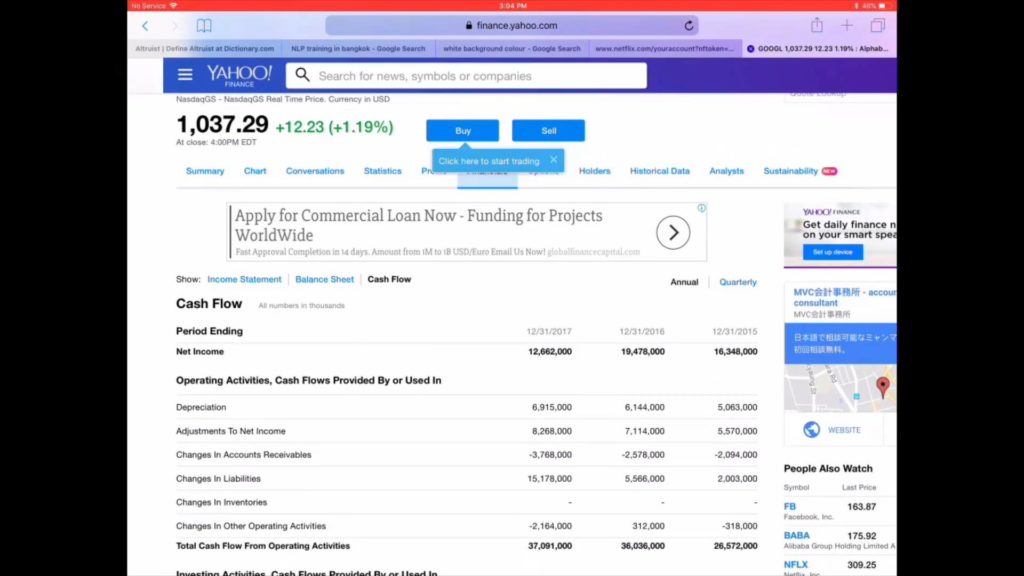Click the address bar showing finance.yahoo.com
The image size is (1024, 576).
pos(512,25)
